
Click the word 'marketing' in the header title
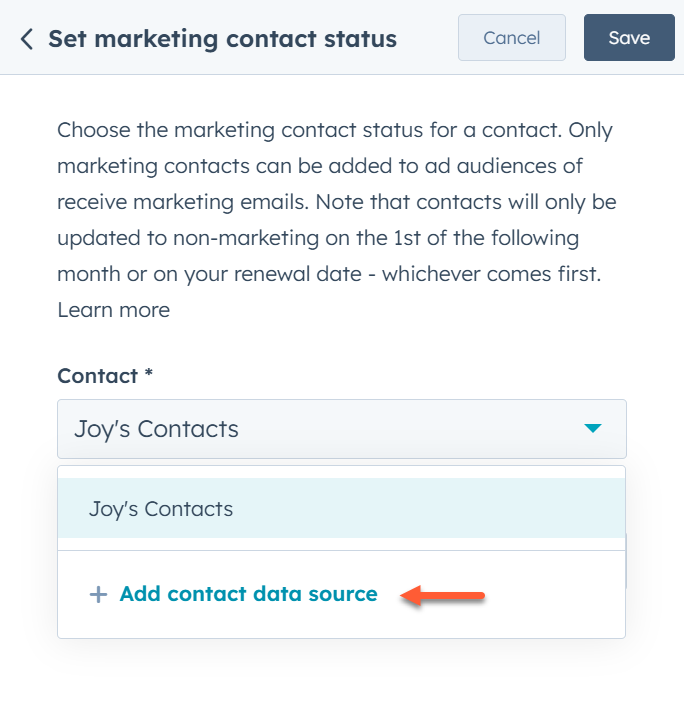click(145, 39)
